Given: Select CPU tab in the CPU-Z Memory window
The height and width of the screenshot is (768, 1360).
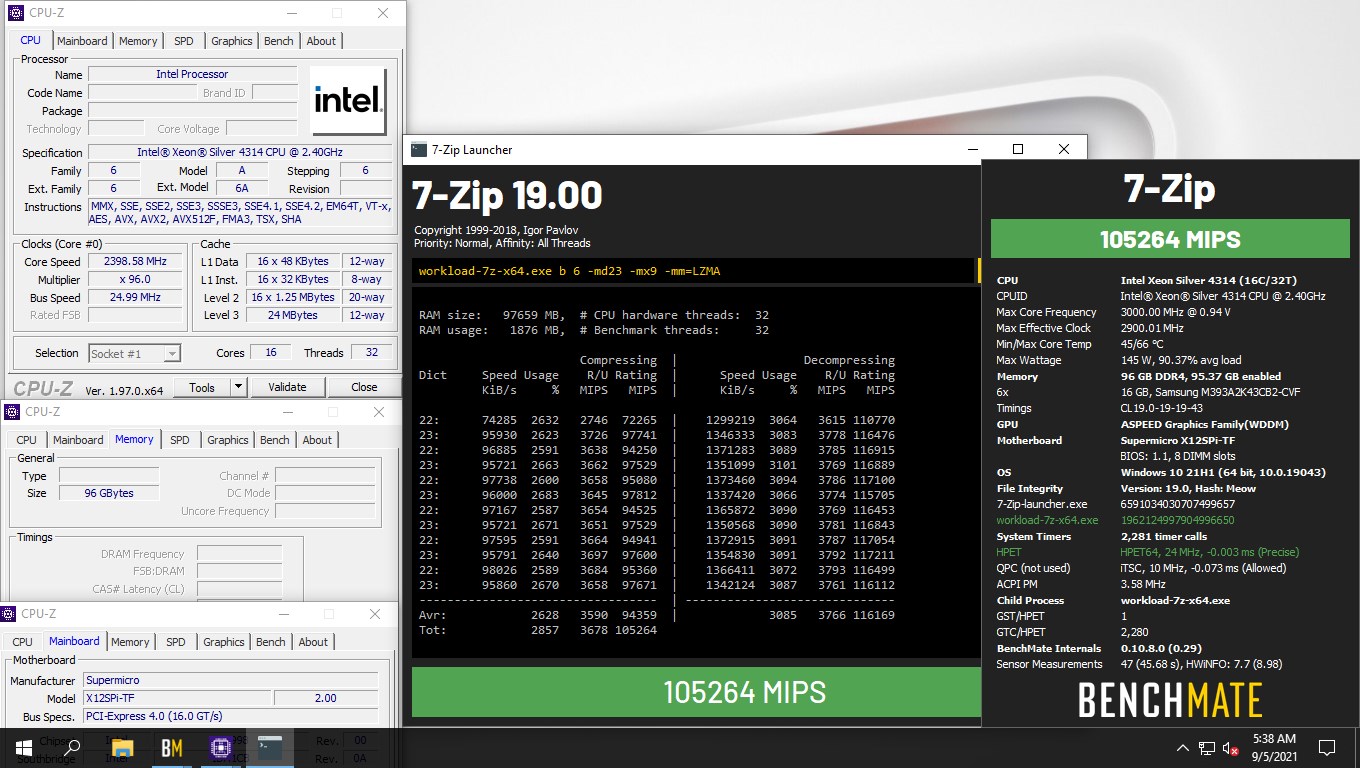Looking at the screenshot, I should pyautogui.click(x=27, y=440).
